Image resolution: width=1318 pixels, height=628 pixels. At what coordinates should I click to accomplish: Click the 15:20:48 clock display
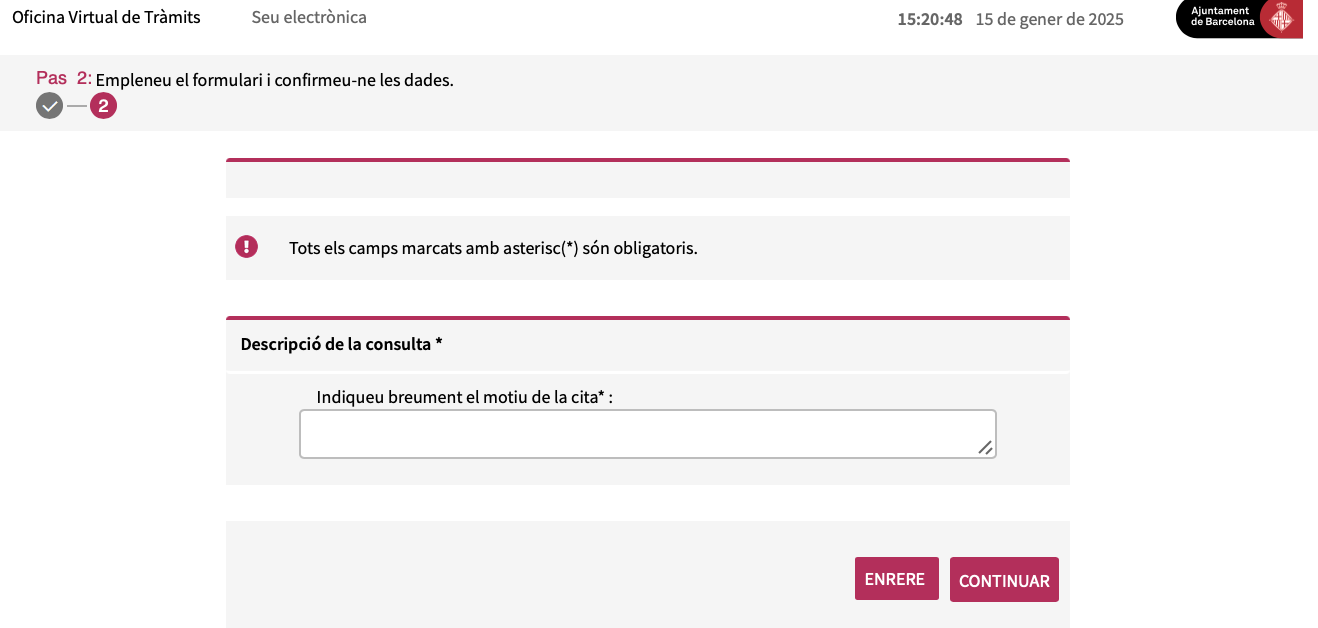929,19
